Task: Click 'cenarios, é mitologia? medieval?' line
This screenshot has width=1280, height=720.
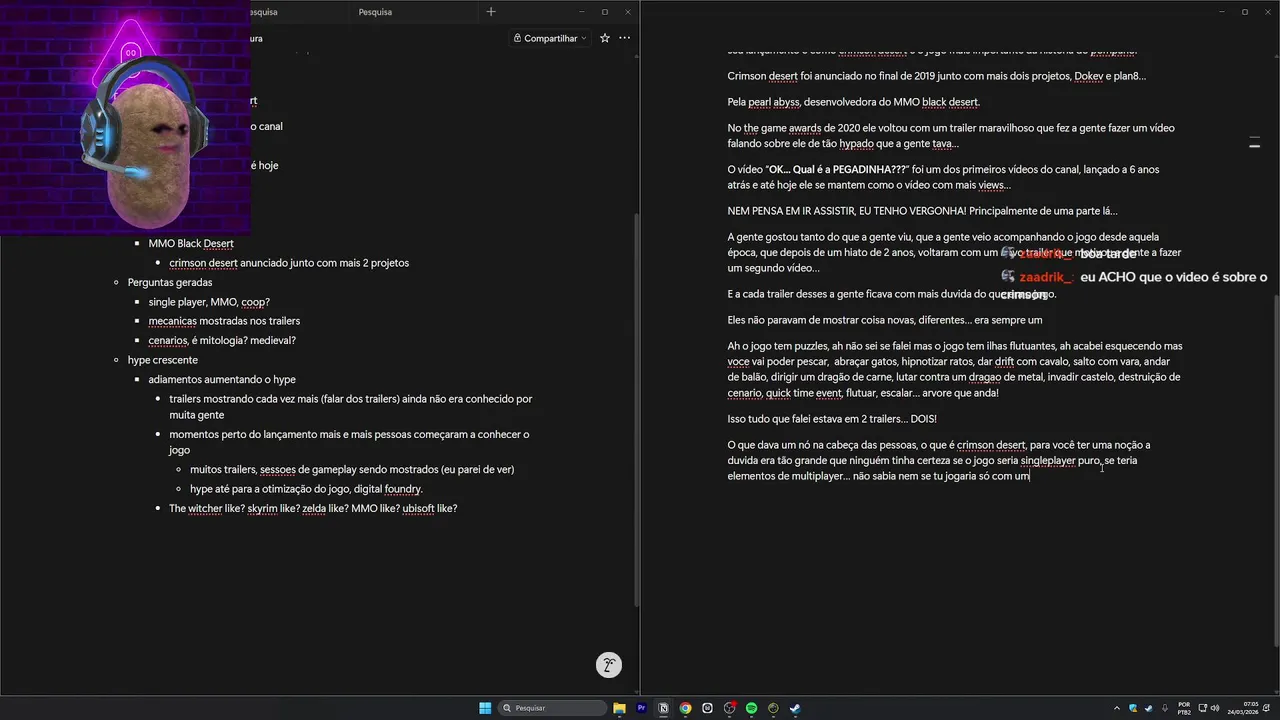Action: [x=222, y=340]
